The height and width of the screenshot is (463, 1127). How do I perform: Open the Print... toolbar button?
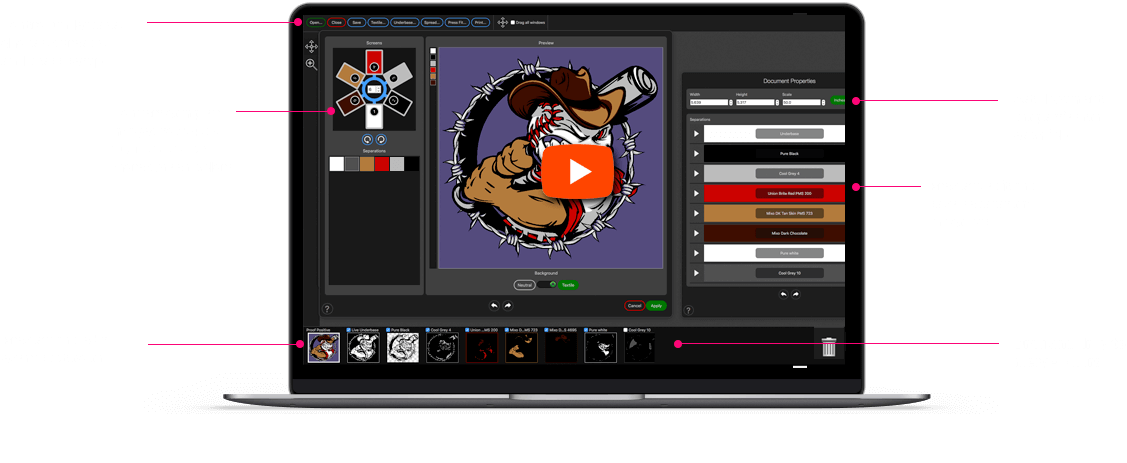click(x=480, y=22)
